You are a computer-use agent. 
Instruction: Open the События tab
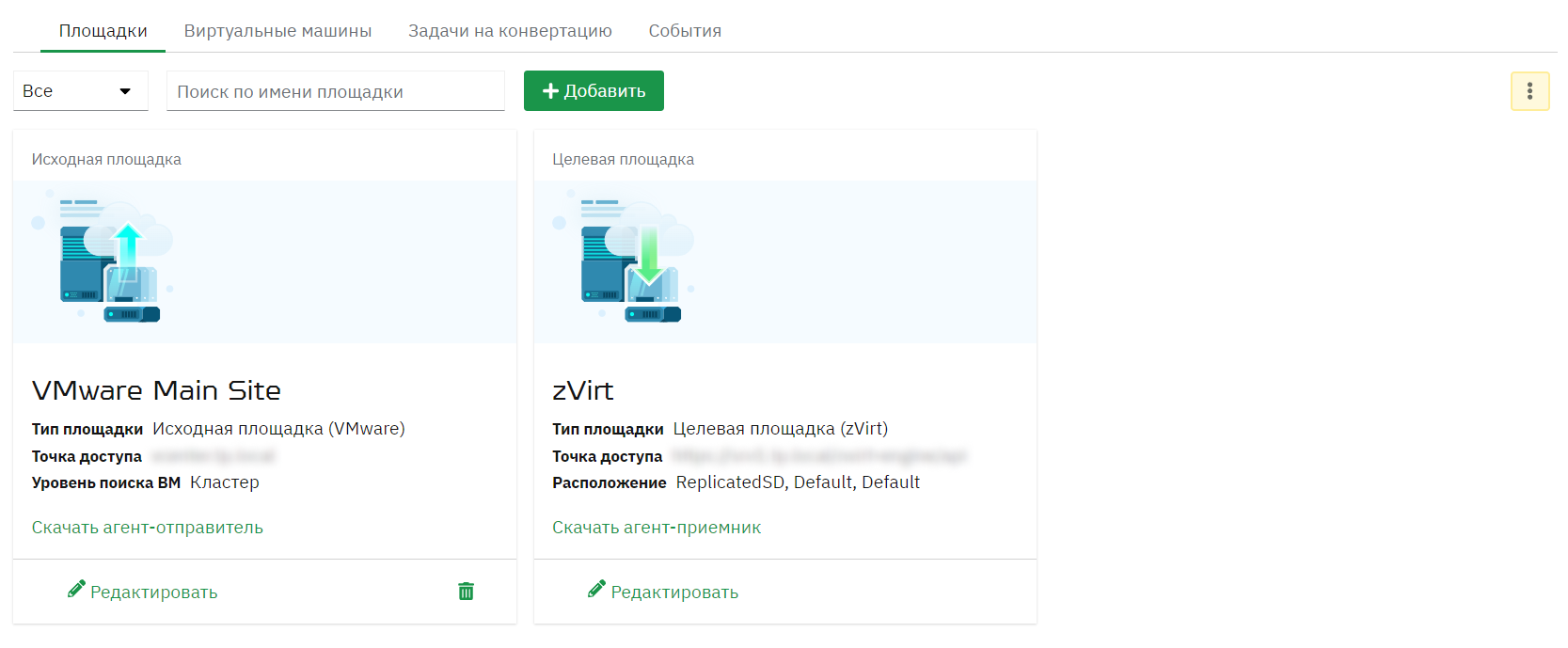coord(685,31)
